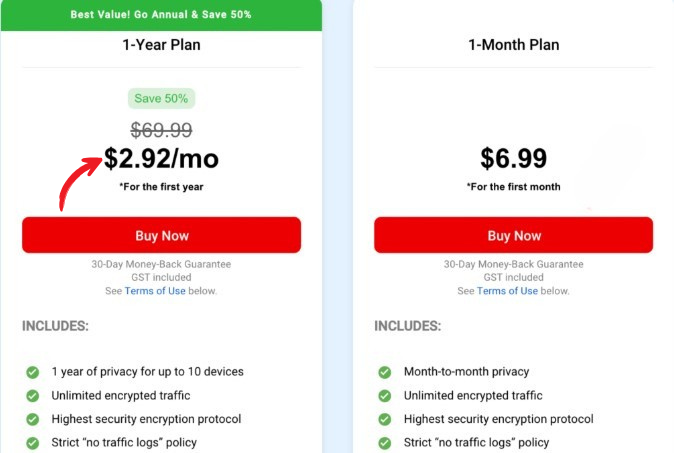Viewport: 674px width, 453px height.
Task: Click the 'Best Value! Go Annual' banner
Action: tap(161, 15)
